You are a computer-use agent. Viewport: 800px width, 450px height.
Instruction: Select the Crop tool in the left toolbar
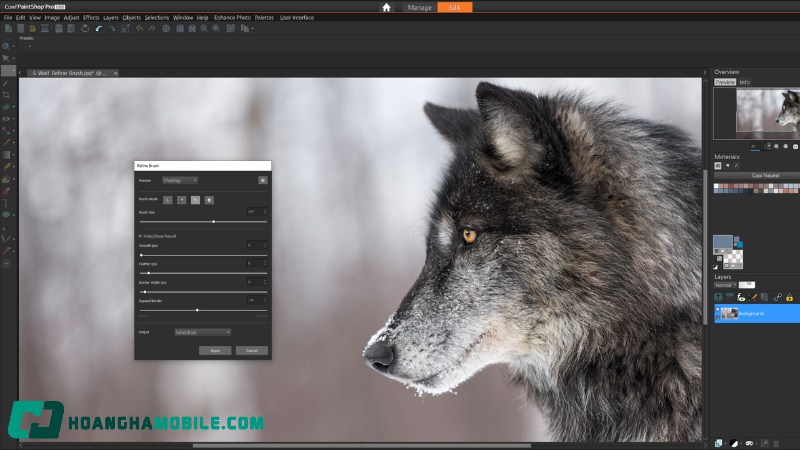(6, 94)
